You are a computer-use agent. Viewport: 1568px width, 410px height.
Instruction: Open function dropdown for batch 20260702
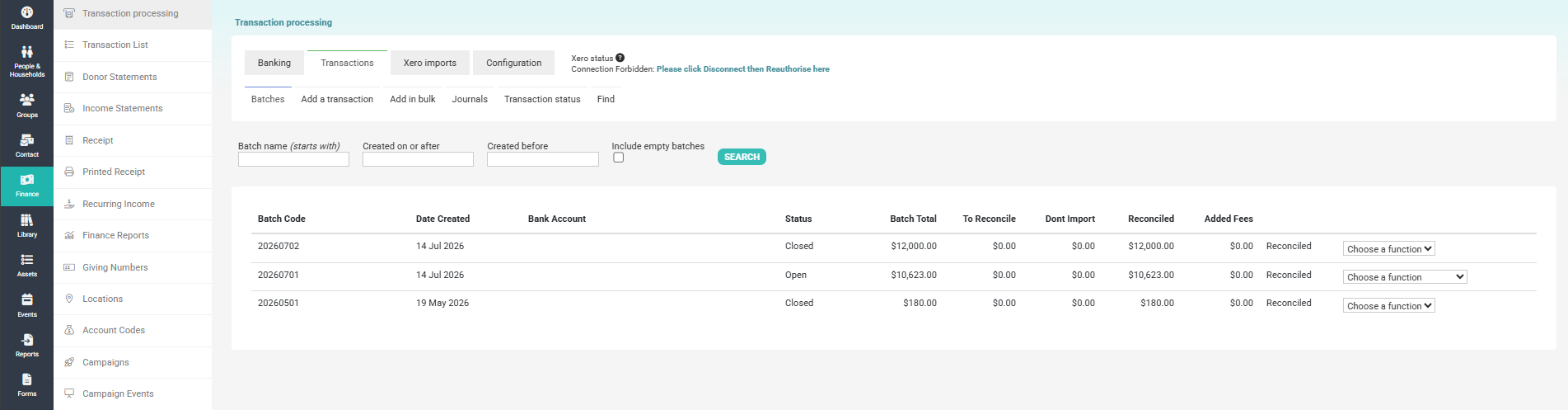(1388, 249)
